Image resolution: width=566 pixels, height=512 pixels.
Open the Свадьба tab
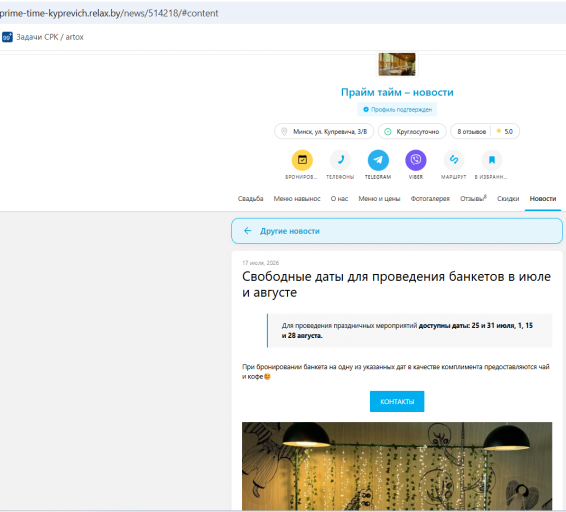[x=251, y=199]
